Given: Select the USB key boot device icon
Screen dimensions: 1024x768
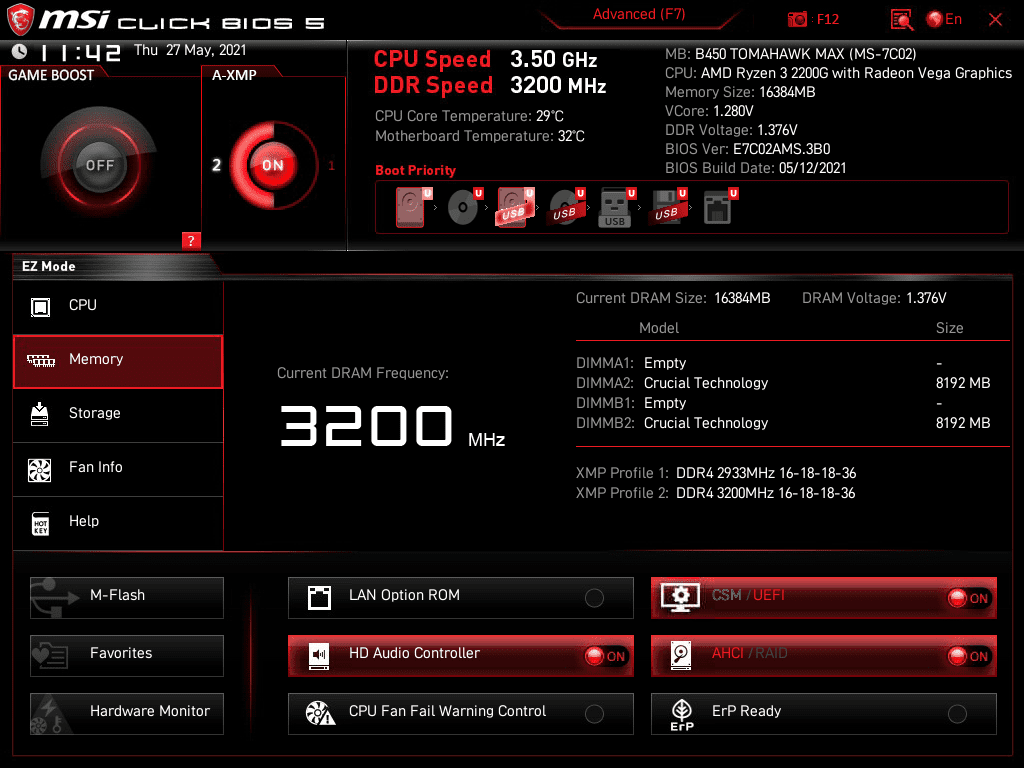Looking at the screenshot, I should pyautogui.click(x=617, y=208).
